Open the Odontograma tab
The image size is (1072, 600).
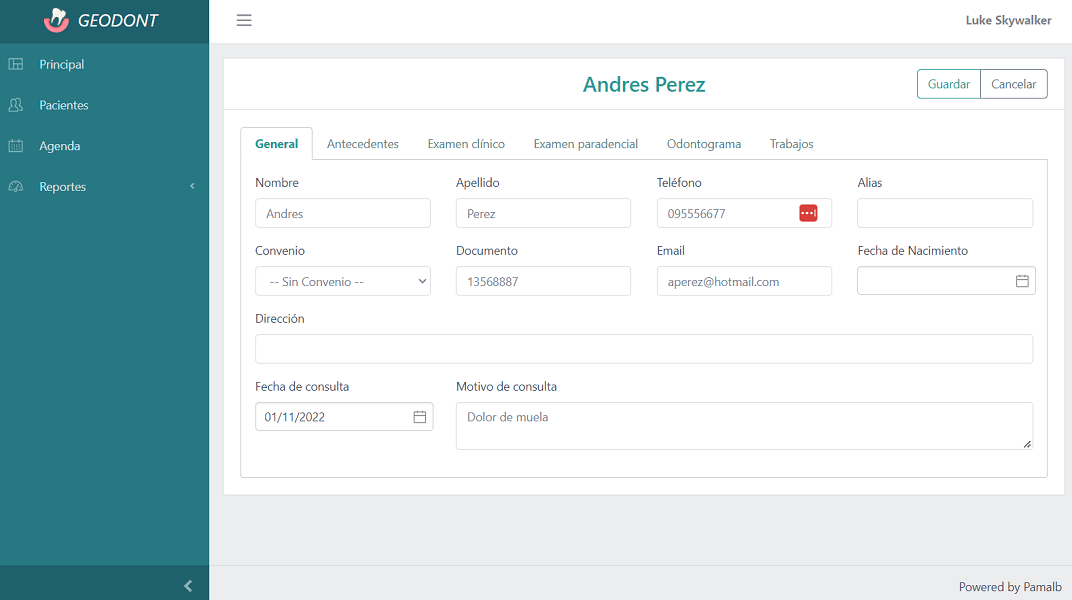[x=703, y=144]
